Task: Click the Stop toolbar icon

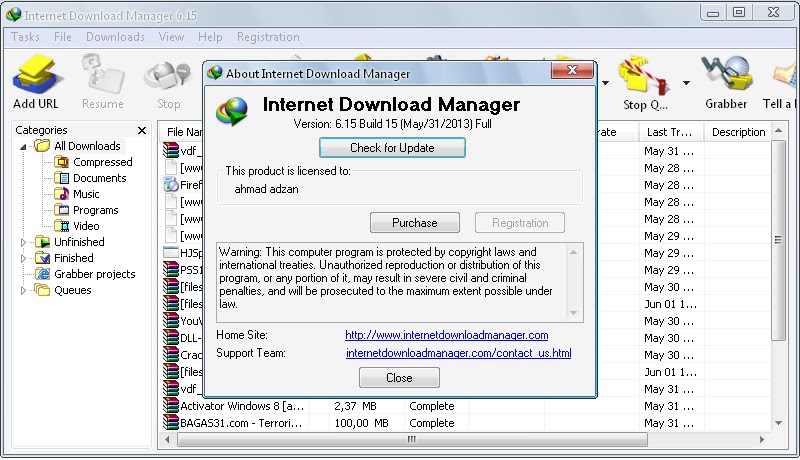Action: click(x=167, y=76)
